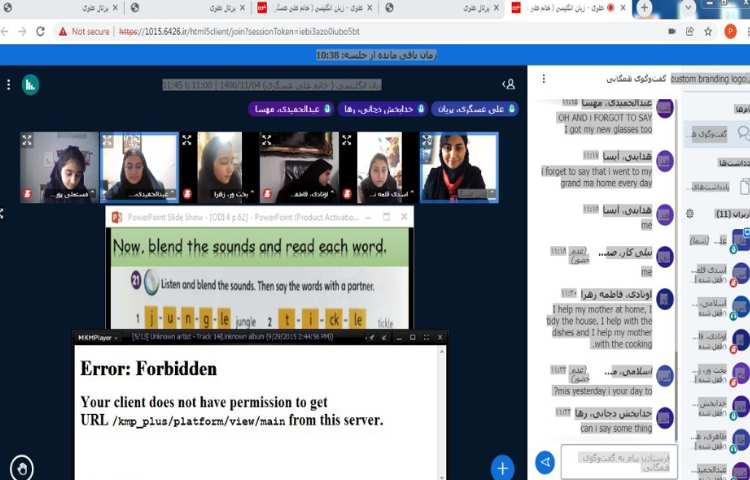
Task: Close the first browser tab with its X
Action: (115, 8)
